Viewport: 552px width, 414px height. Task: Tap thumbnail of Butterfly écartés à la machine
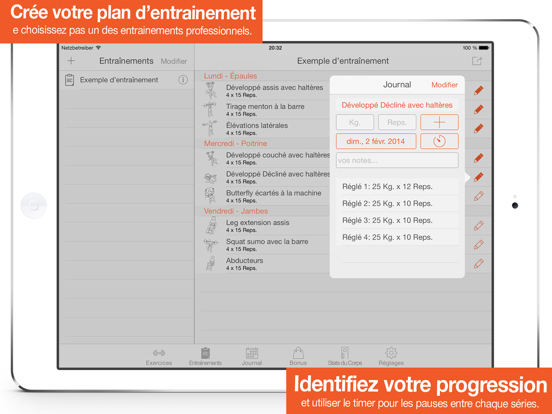211,196
